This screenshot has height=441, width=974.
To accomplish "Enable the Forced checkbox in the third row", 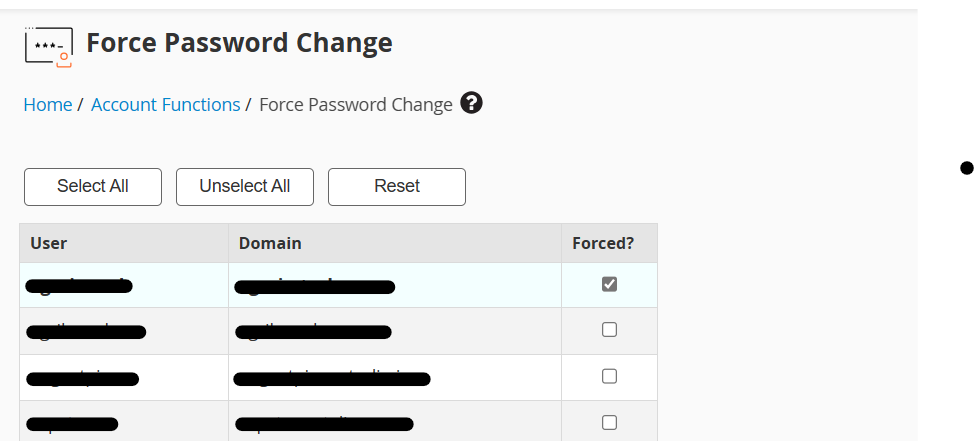I will 609,376.
